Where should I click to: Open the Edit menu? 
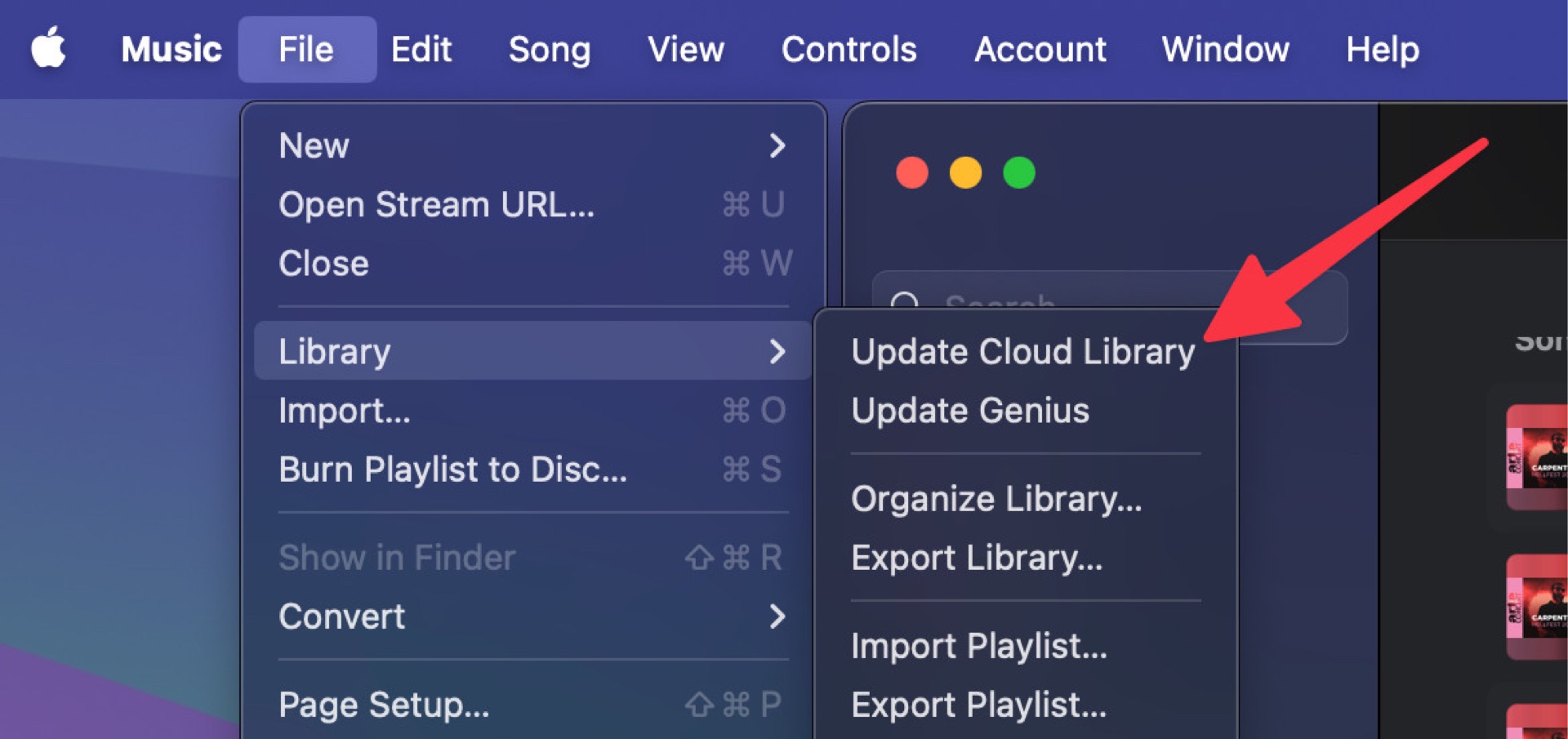pos(421,49)
